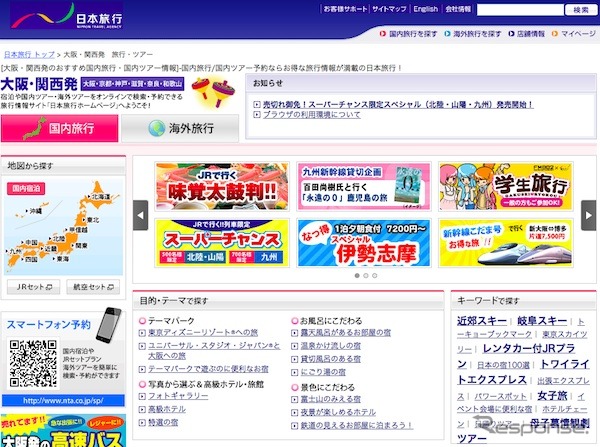
Task: Select the third carousel page dot
Action: [375, 276]
